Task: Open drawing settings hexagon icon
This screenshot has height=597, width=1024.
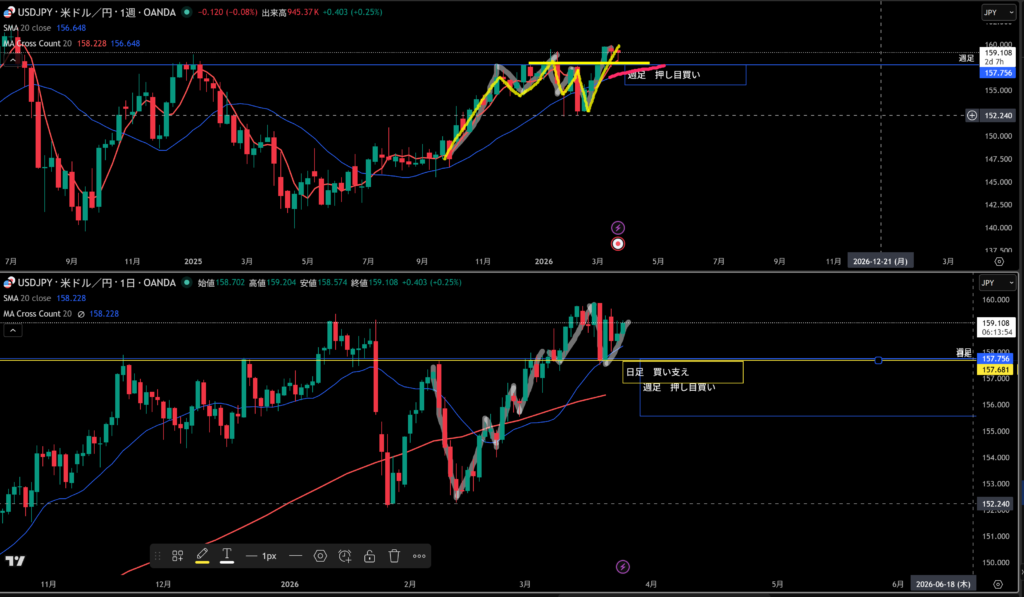Action: pos(320,555)
